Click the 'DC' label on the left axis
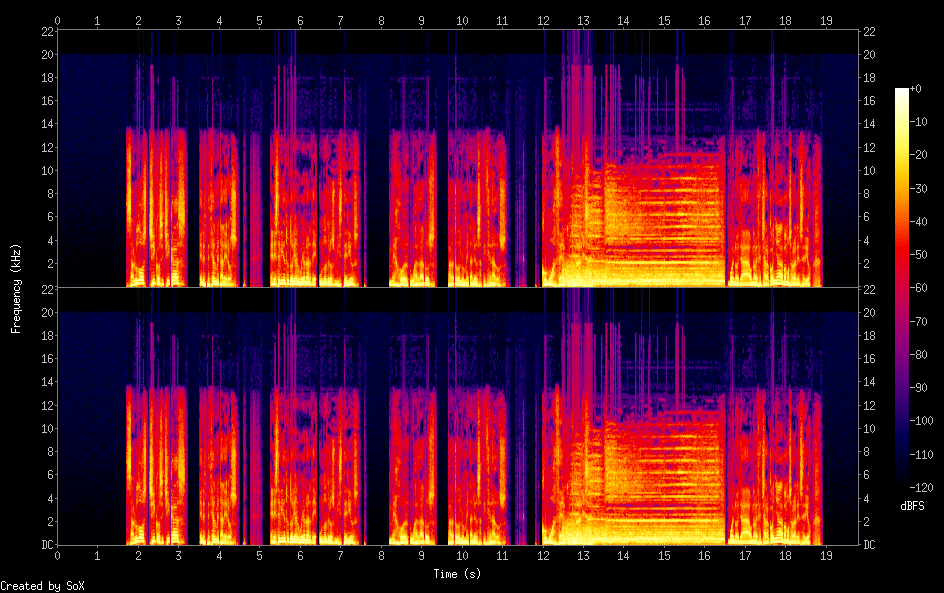The height and width of the screenshot is (593, 944). tap(48, 545)
